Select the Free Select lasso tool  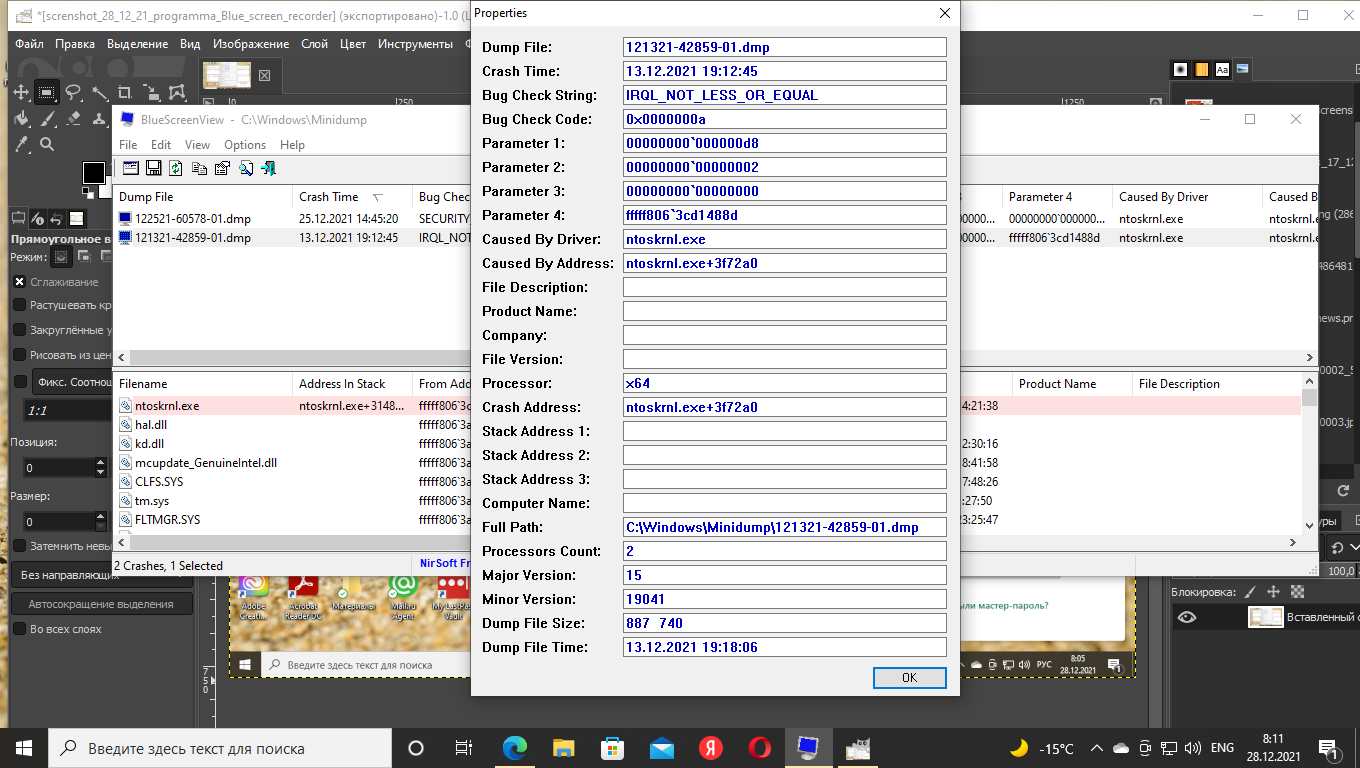(x=73, y=93)
